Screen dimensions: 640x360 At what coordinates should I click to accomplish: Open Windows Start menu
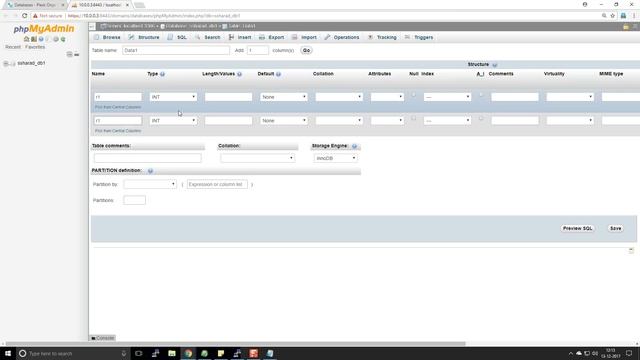pos(7,353)
